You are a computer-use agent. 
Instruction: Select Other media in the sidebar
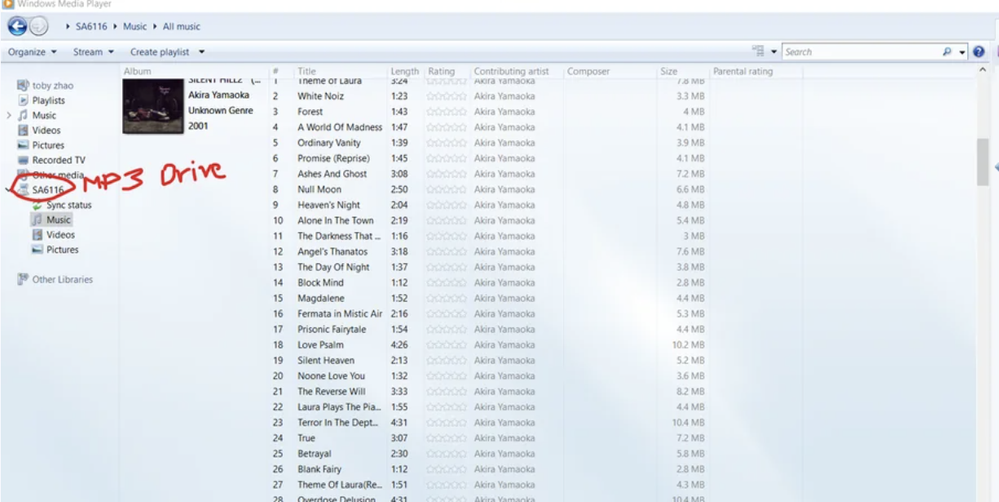tap(57, 175)
